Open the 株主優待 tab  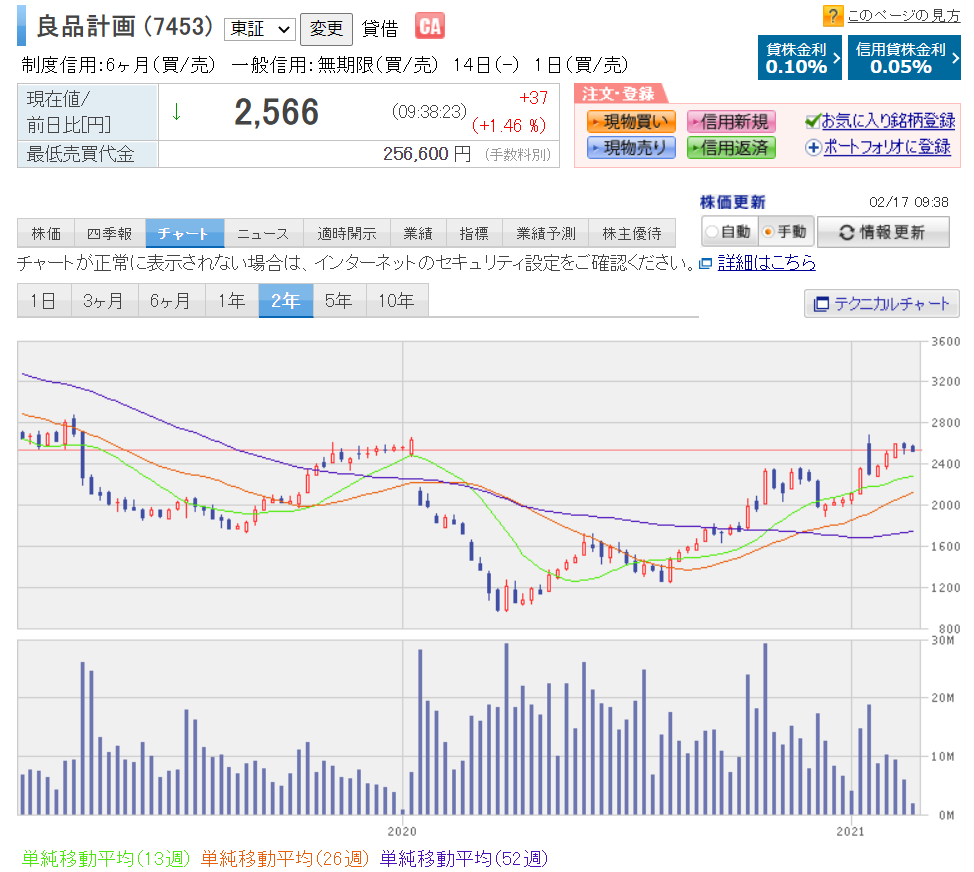click(632, 234)
